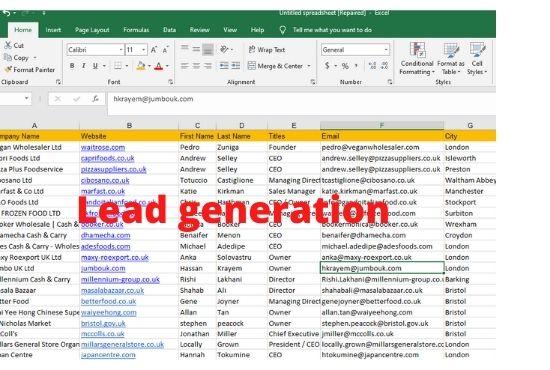Image resolution: width=550 pixels, height=370 pixels.
Task: Align text left in the cell
Action: 185,66
